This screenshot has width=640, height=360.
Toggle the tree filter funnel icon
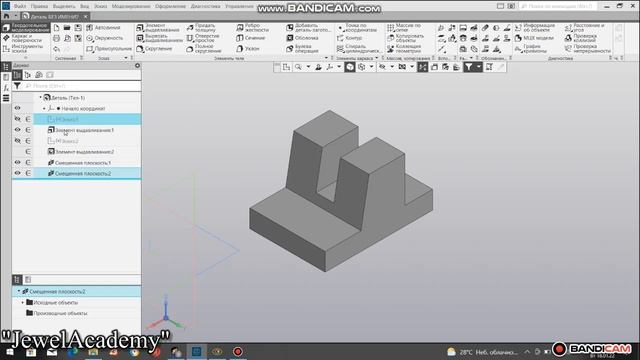pos(17,86)
